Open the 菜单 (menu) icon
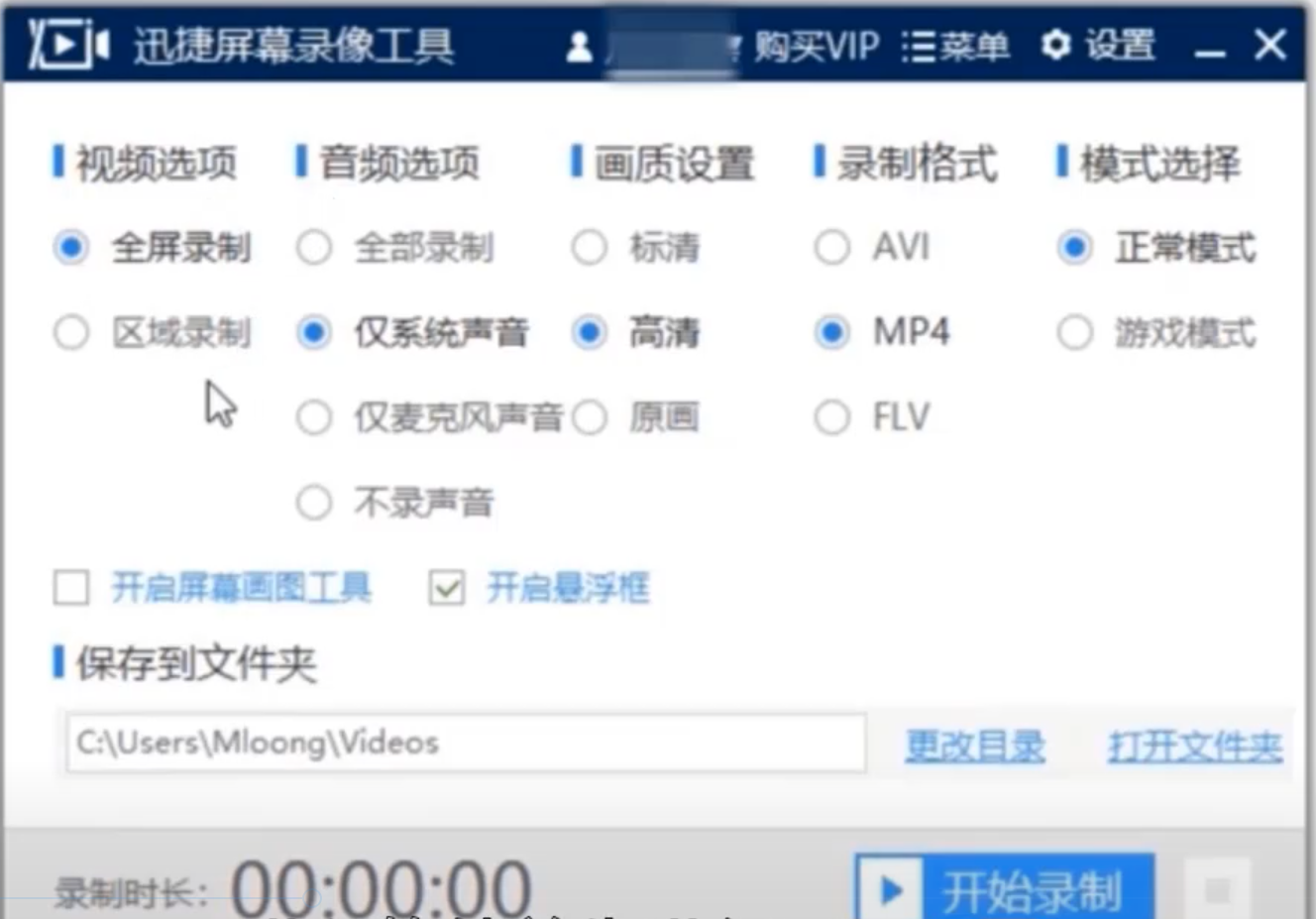Image resolution: width=1316 pixels, height=919 pixels. click(x=921, y=45)
